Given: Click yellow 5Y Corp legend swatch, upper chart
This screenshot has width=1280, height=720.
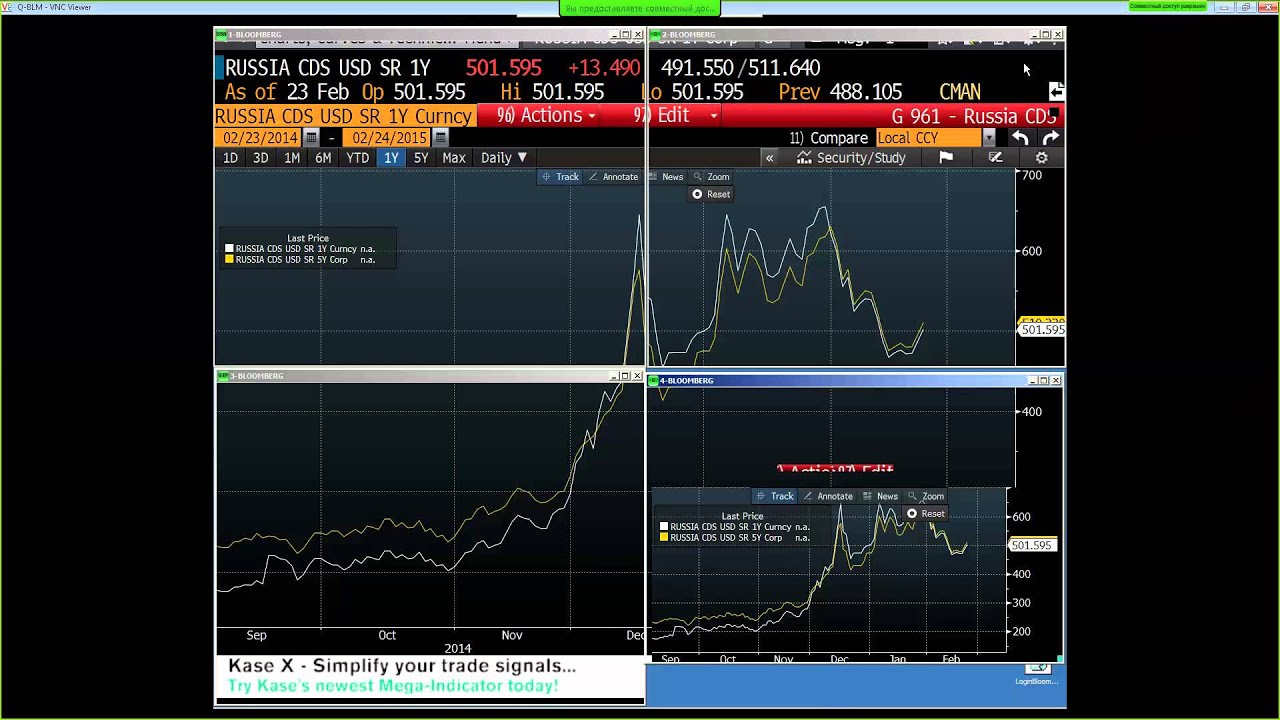Looking at the screenshot, I should tap(229, 260).
